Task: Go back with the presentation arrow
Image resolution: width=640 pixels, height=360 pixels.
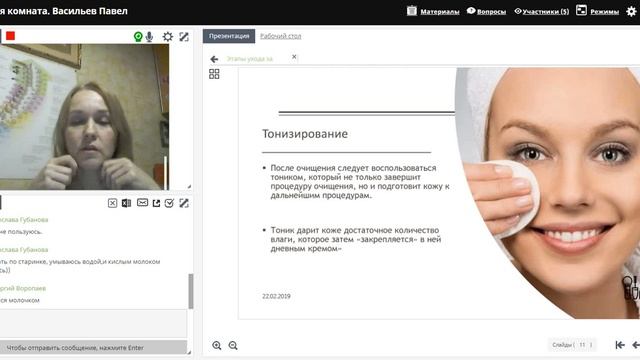Action: tap(214, 60)
